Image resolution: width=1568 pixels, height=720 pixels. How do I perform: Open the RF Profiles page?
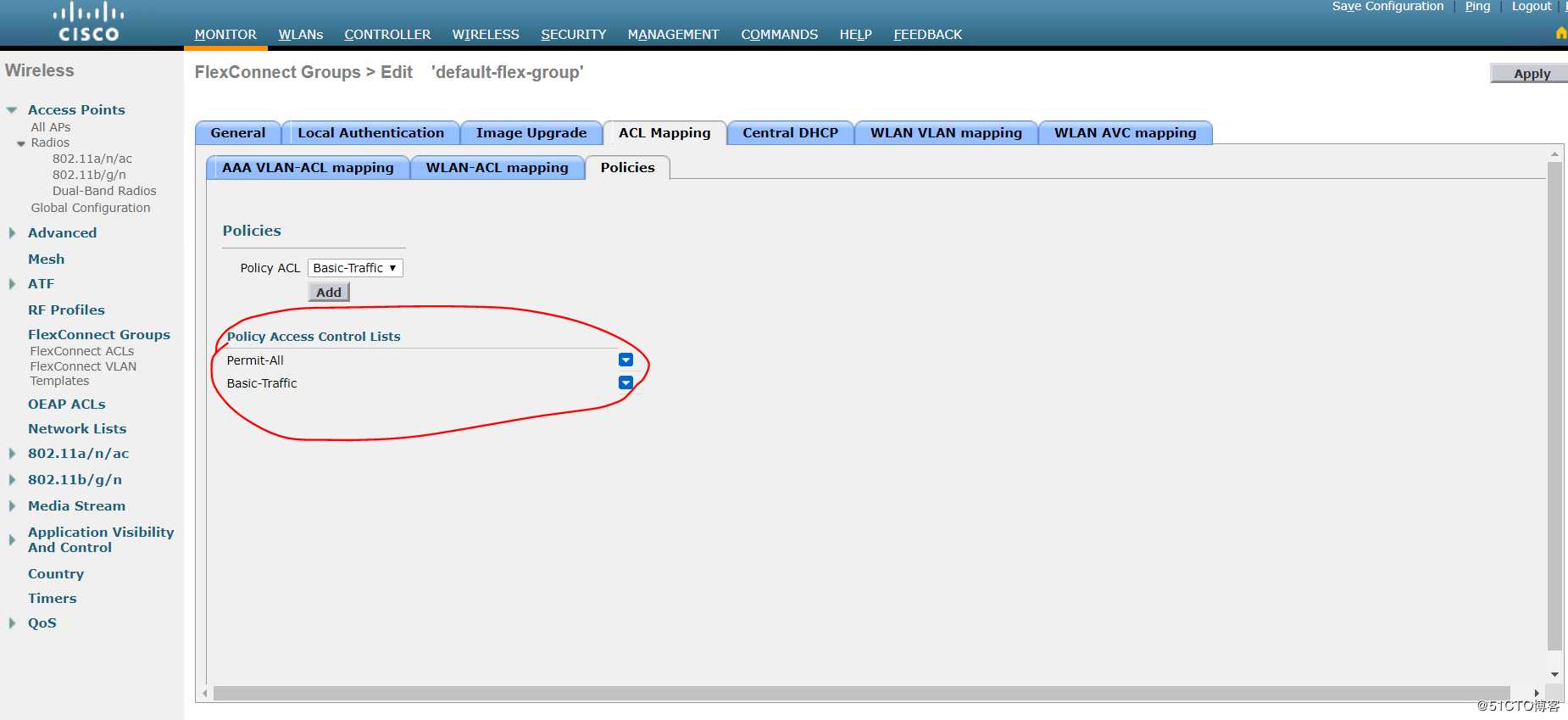tap(66, 310)
